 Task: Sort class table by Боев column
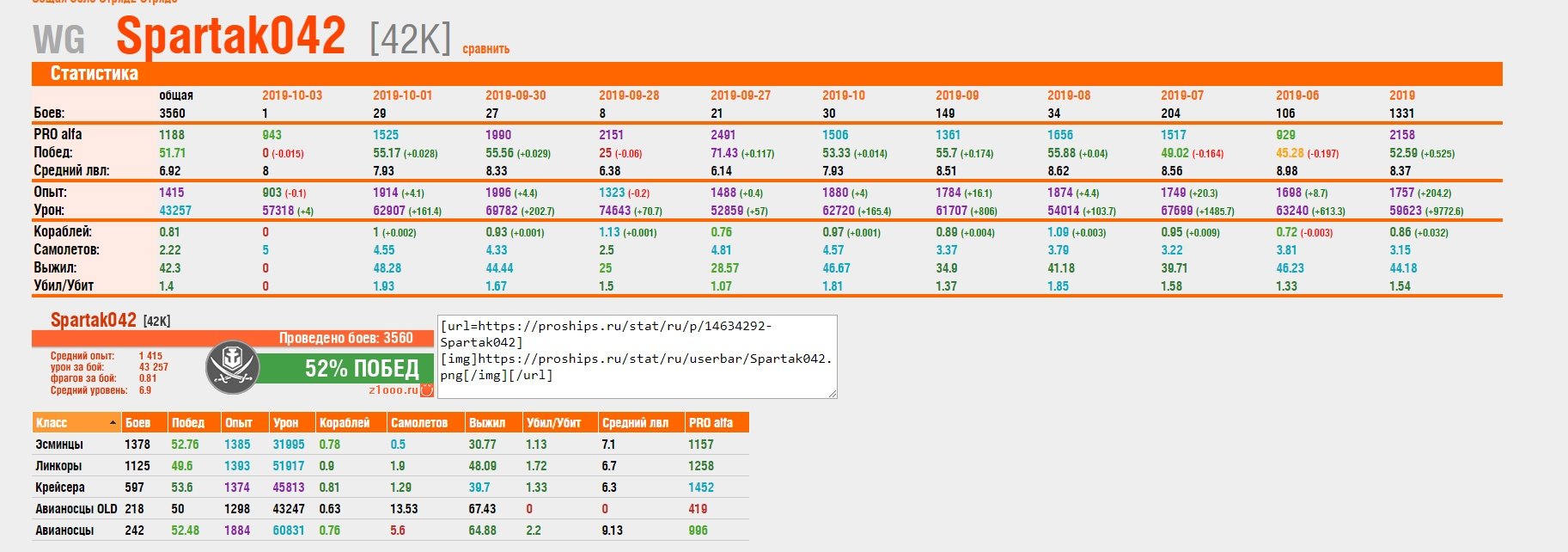(x=143, y=422)
